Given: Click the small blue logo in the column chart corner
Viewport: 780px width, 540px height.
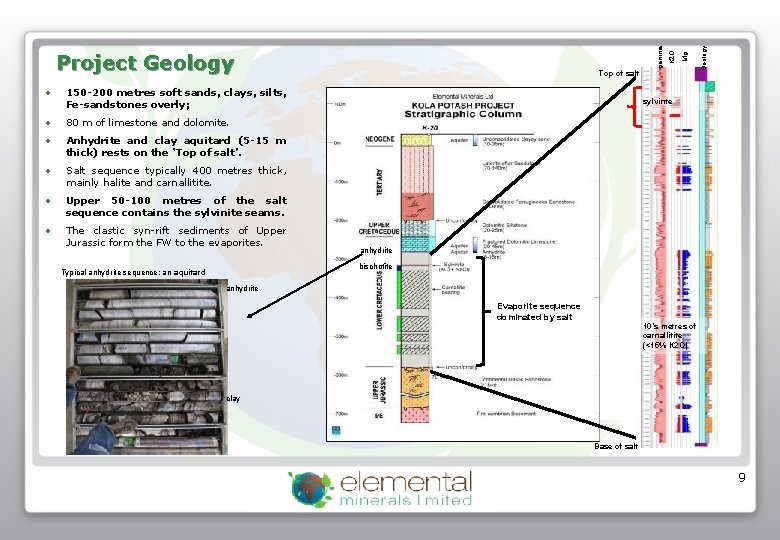Looking at the screenshot, I should (336, 431).
